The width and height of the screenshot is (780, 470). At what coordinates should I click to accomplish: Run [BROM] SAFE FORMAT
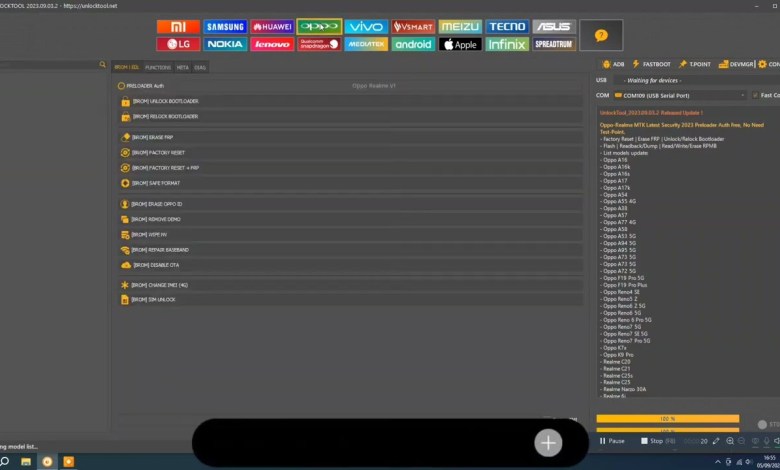pyautogui.click(x=350, y=183)
